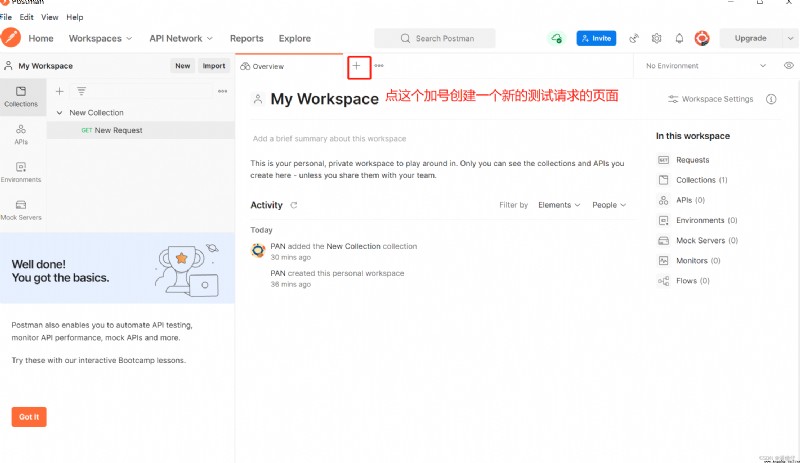
Task: Click the New Collection link in activity
Action: click(354, 246)
